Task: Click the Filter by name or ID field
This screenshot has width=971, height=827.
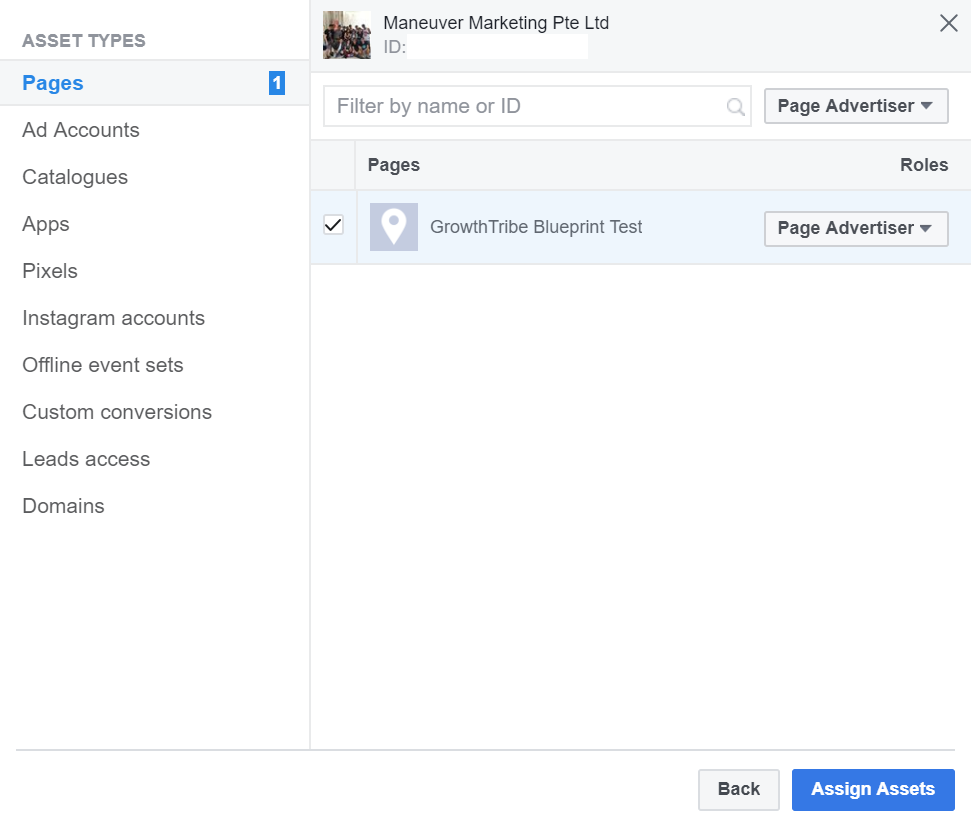Action: [537, 106]
